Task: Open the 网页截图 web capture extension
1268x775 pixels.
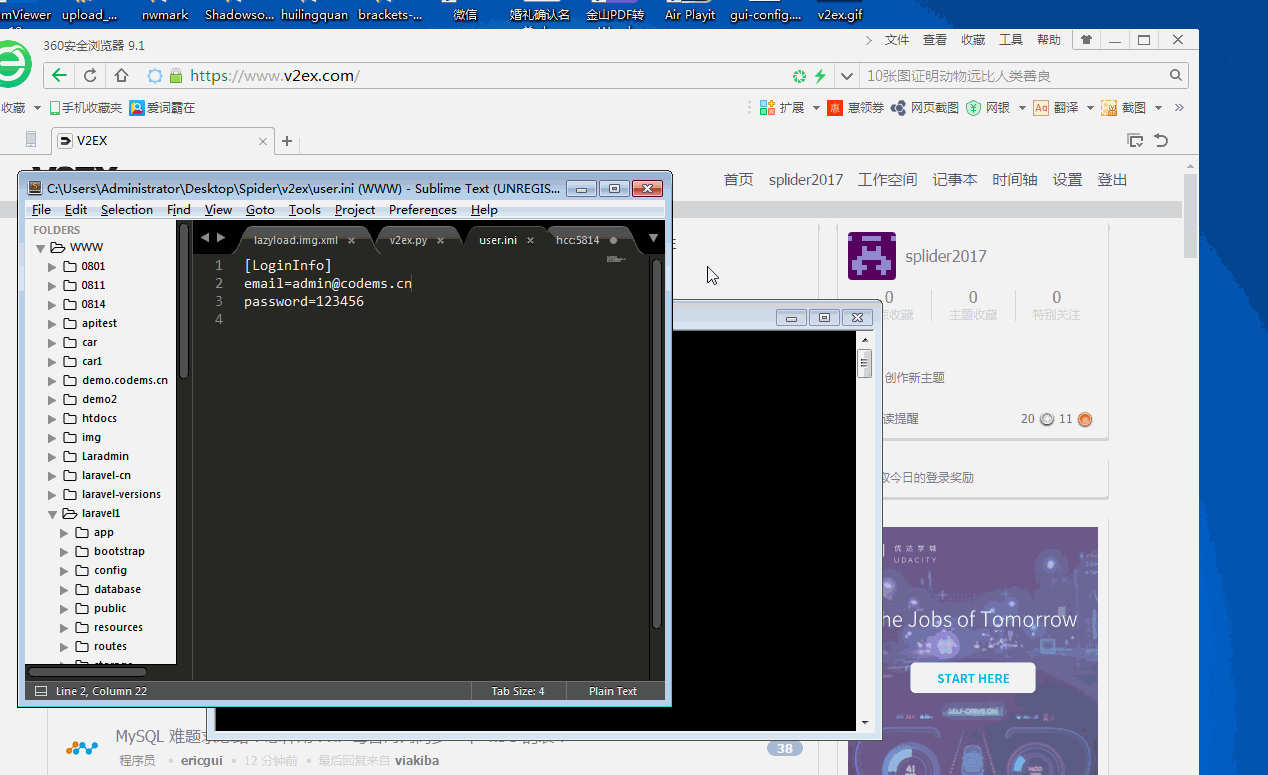Action: (925, 108)
